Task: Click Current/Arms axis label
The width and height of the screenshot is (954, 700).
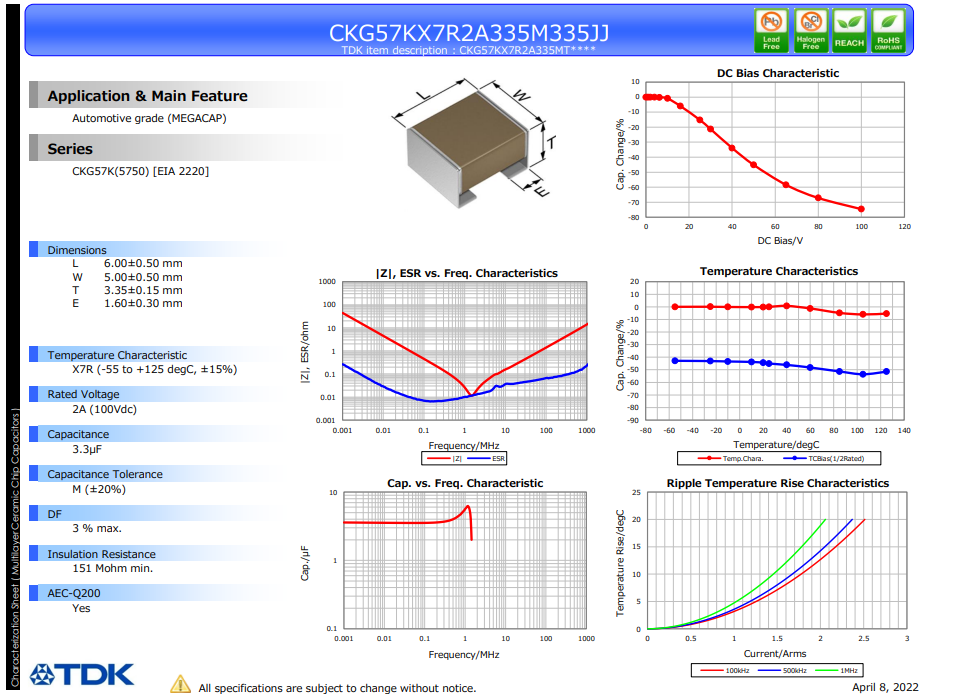Action: pos(775,654)
